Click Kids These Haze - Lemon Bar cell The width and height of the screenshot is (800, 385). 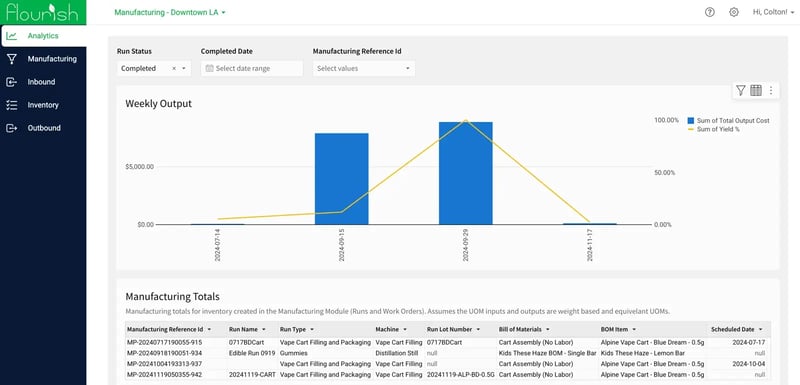click(x=643, y=353)
